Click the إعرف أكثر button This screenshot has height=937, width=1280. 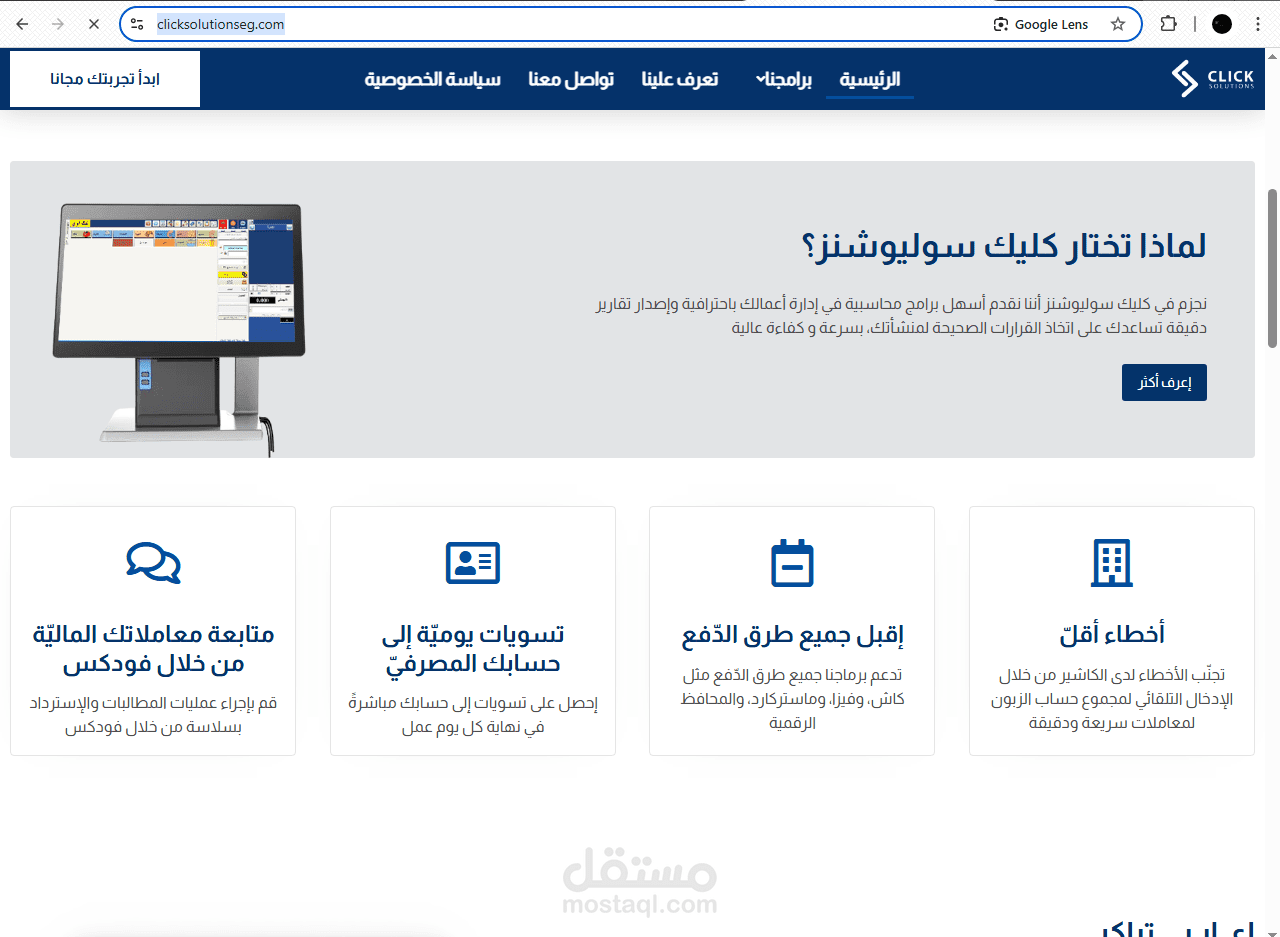point(1164,382)
